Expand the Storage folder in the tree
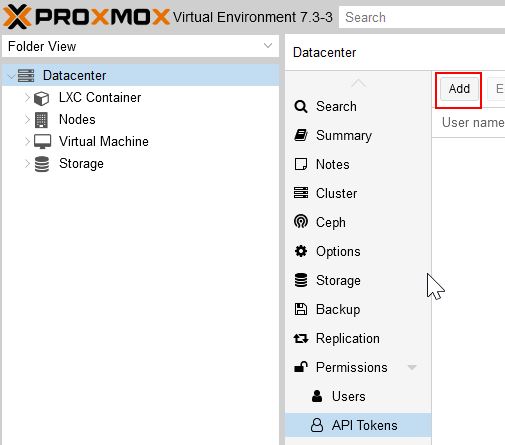The image size is (505, 445). [x=27, y=164]
